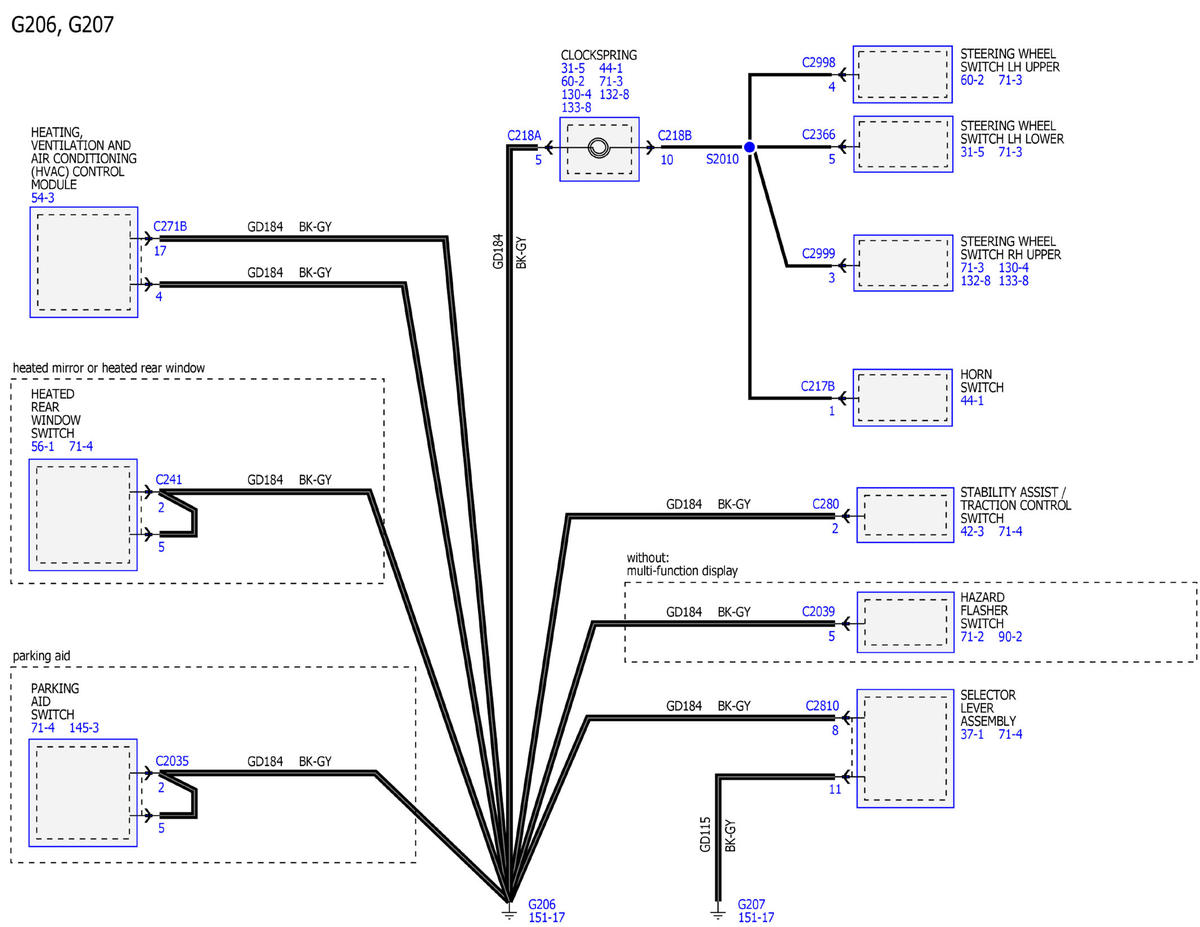Image resolution: width=1200 pixels, height=927 pixels.
Task: Open parking aid connector C2035
Action: point(171,761)
